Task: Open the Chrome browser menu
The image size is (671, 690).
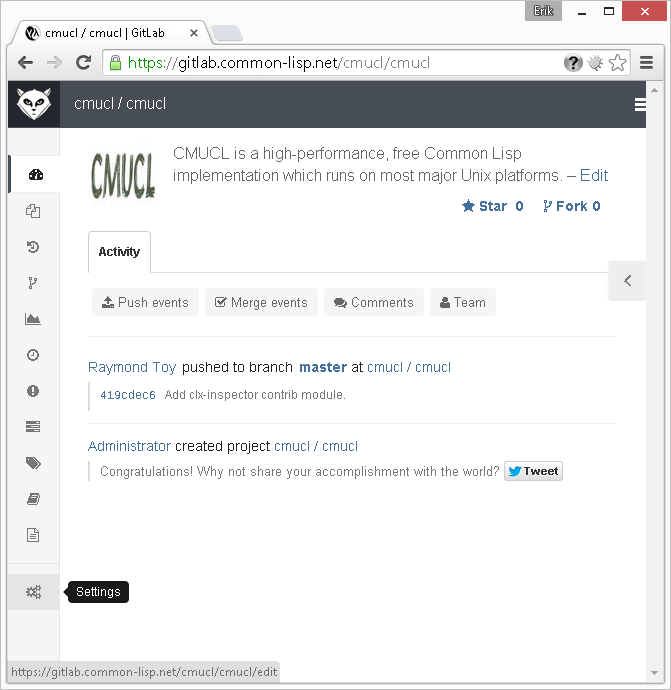Action: pyautogui.click(x=647, y=63)
